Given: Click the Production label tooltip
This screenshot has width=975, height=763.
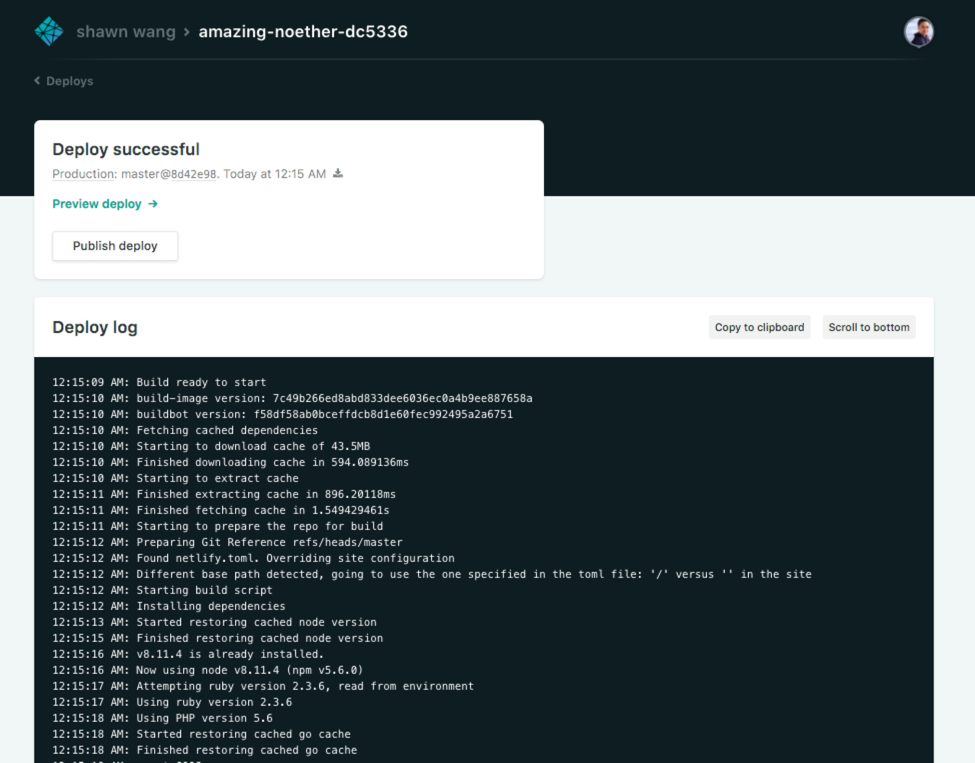Looking at the screenshot, I should (x=81, y=173).
